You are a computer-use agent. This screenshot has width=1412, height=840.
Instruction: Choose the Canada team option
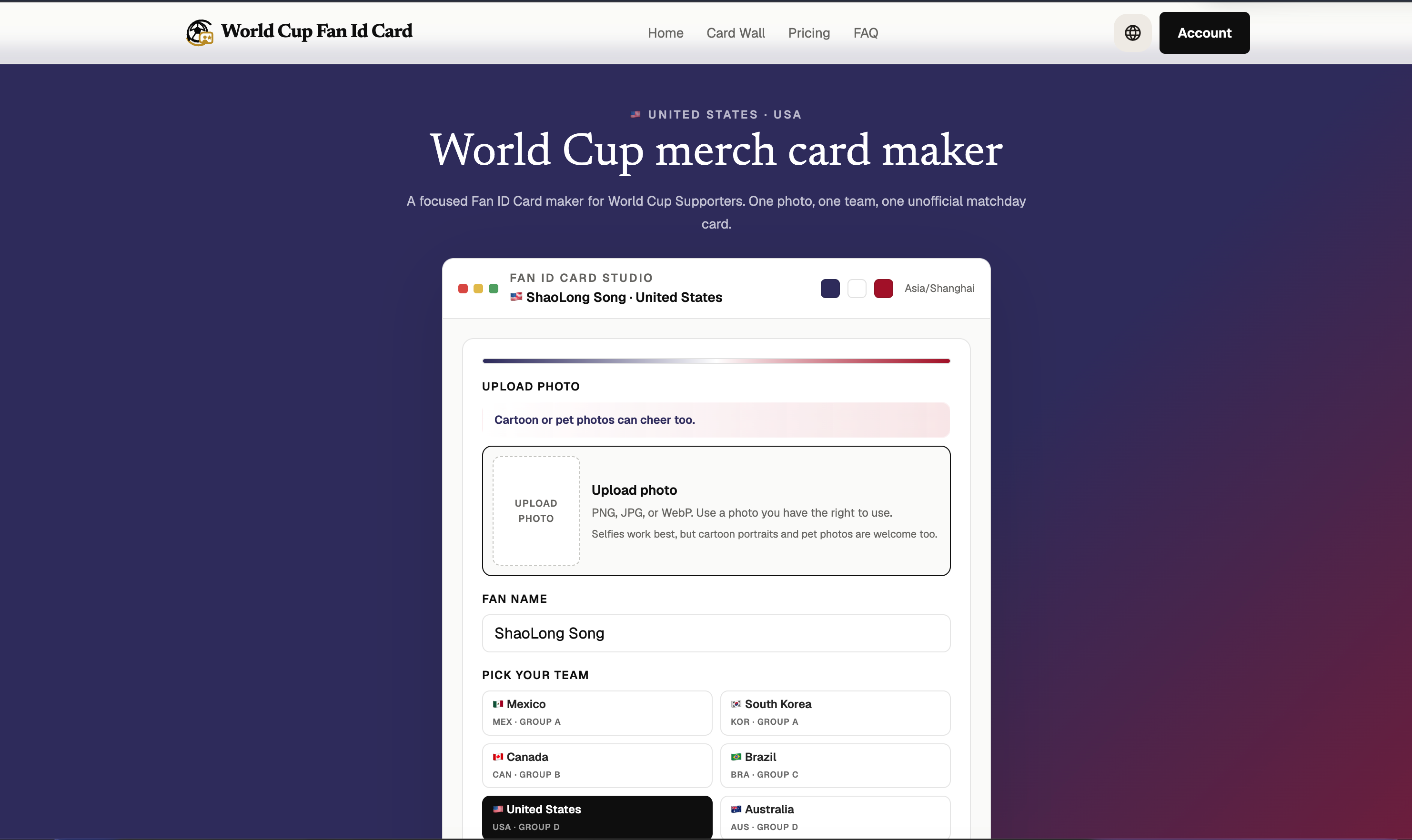click(597, 765)
